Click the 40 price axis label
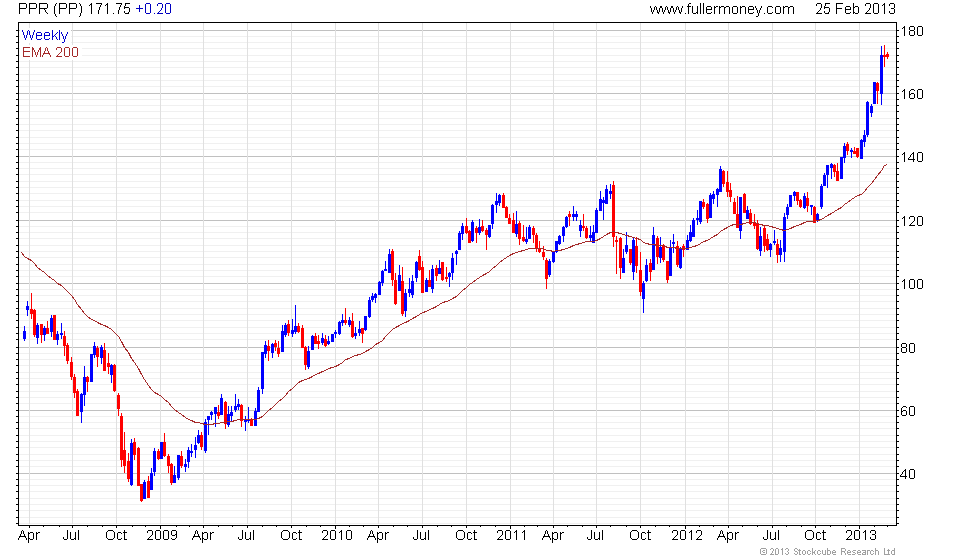Viewport: 980px width, 560px height. tap(908, 474)
